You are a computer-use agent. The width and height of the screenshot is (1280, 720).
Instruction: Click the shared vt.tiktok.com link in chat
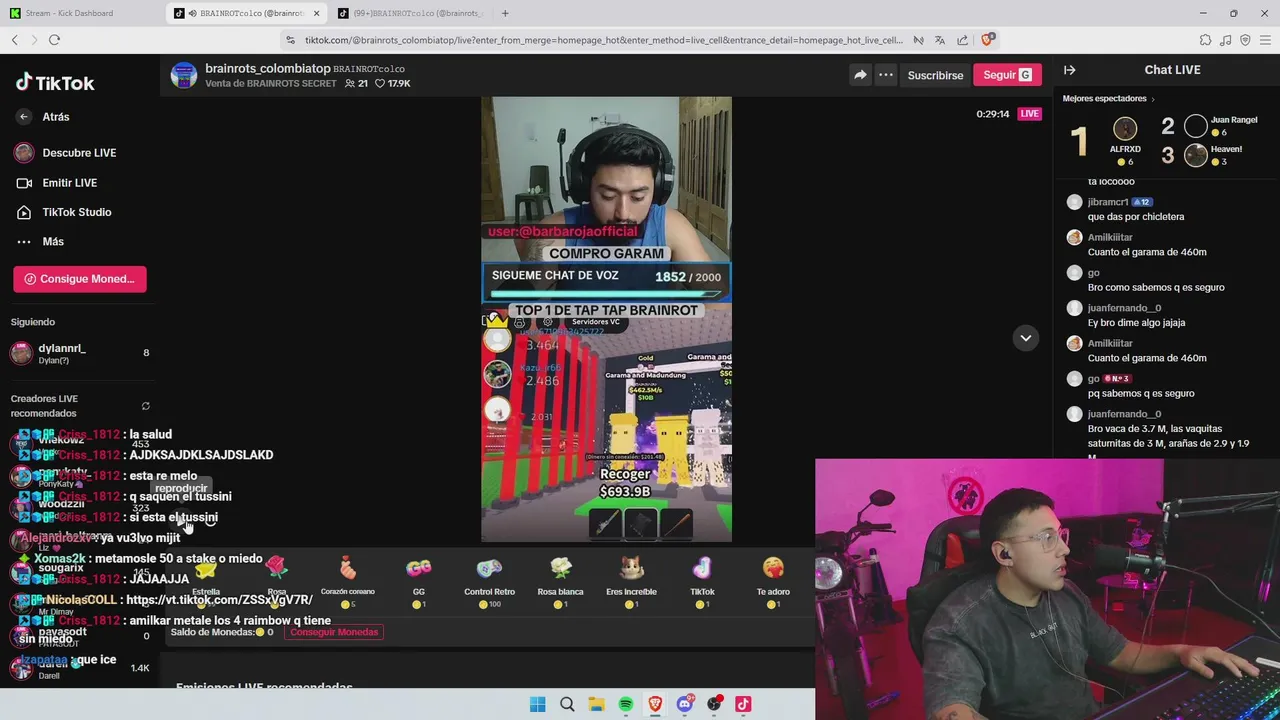pos(219,600)
